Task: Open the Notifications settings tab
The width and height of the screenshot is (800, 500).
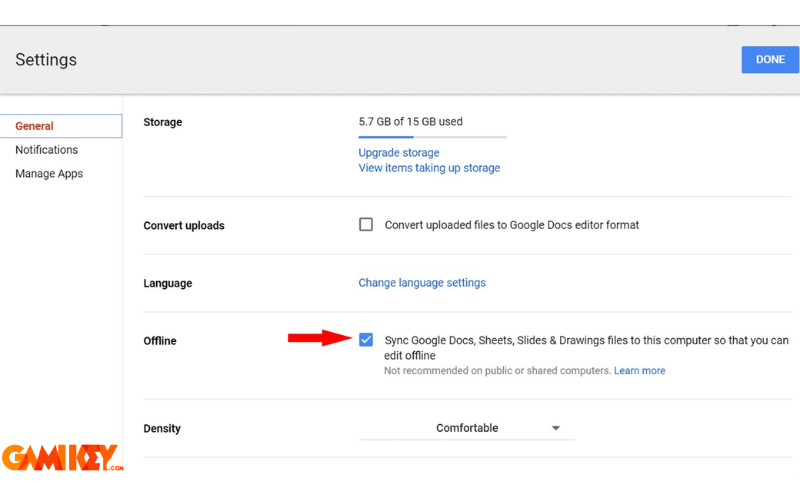Action: [46, 150]
